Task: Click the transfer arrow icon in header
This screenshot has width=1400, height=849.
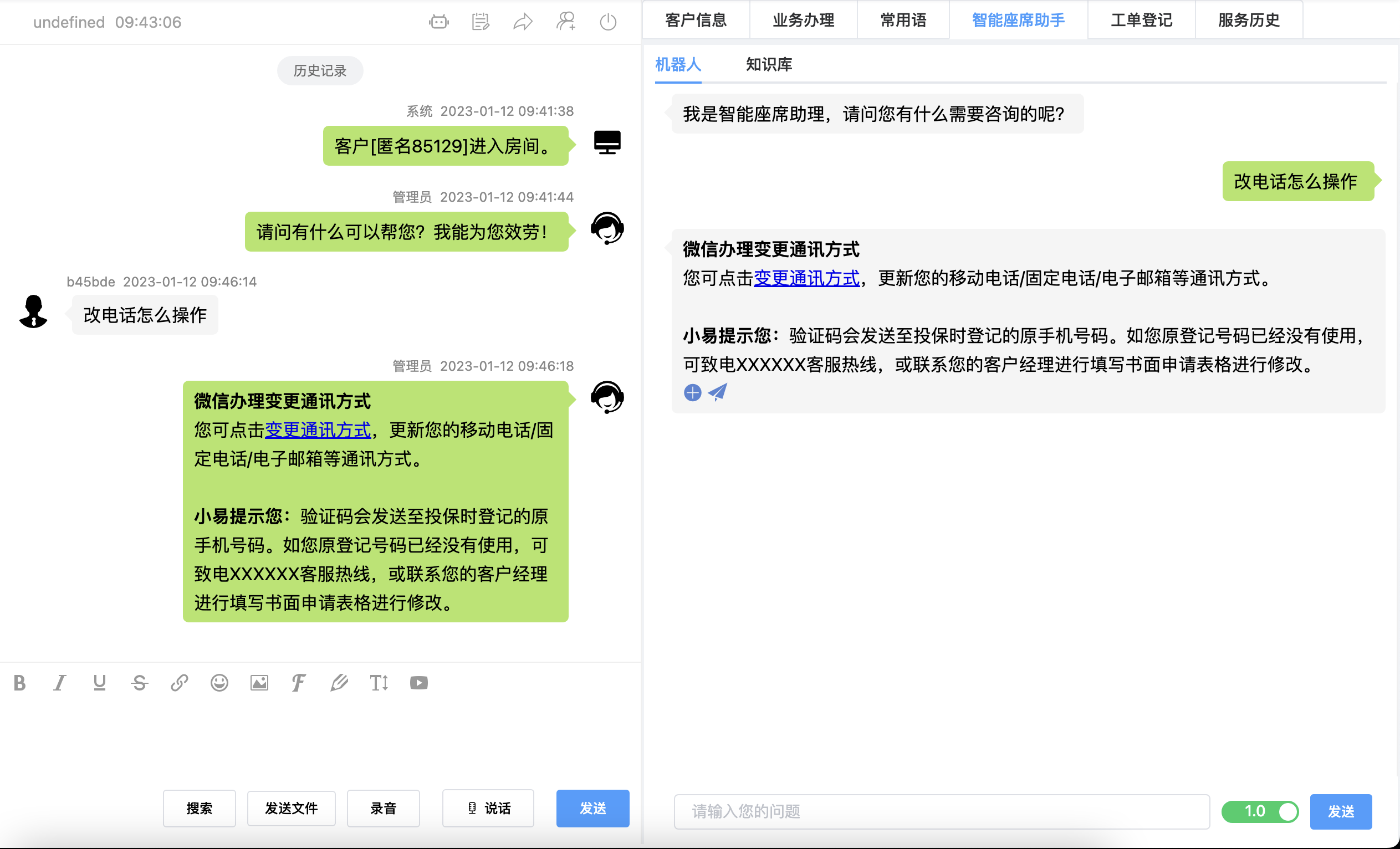Action: point(523,22)
